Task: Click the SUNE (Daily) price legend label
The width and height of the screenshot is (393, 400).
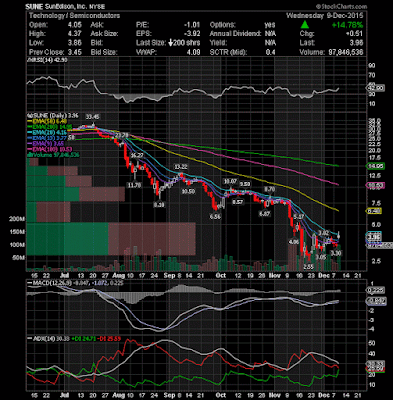Action: (x=52, y=116)
